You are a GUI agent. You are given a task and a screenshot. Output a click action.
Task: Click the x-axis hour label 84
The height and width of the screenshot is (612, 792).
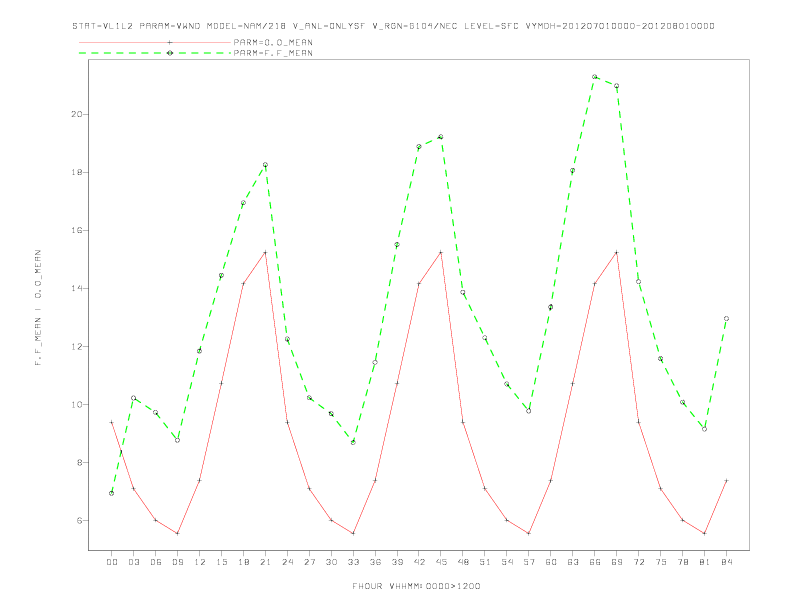click(x=726, y=562)
